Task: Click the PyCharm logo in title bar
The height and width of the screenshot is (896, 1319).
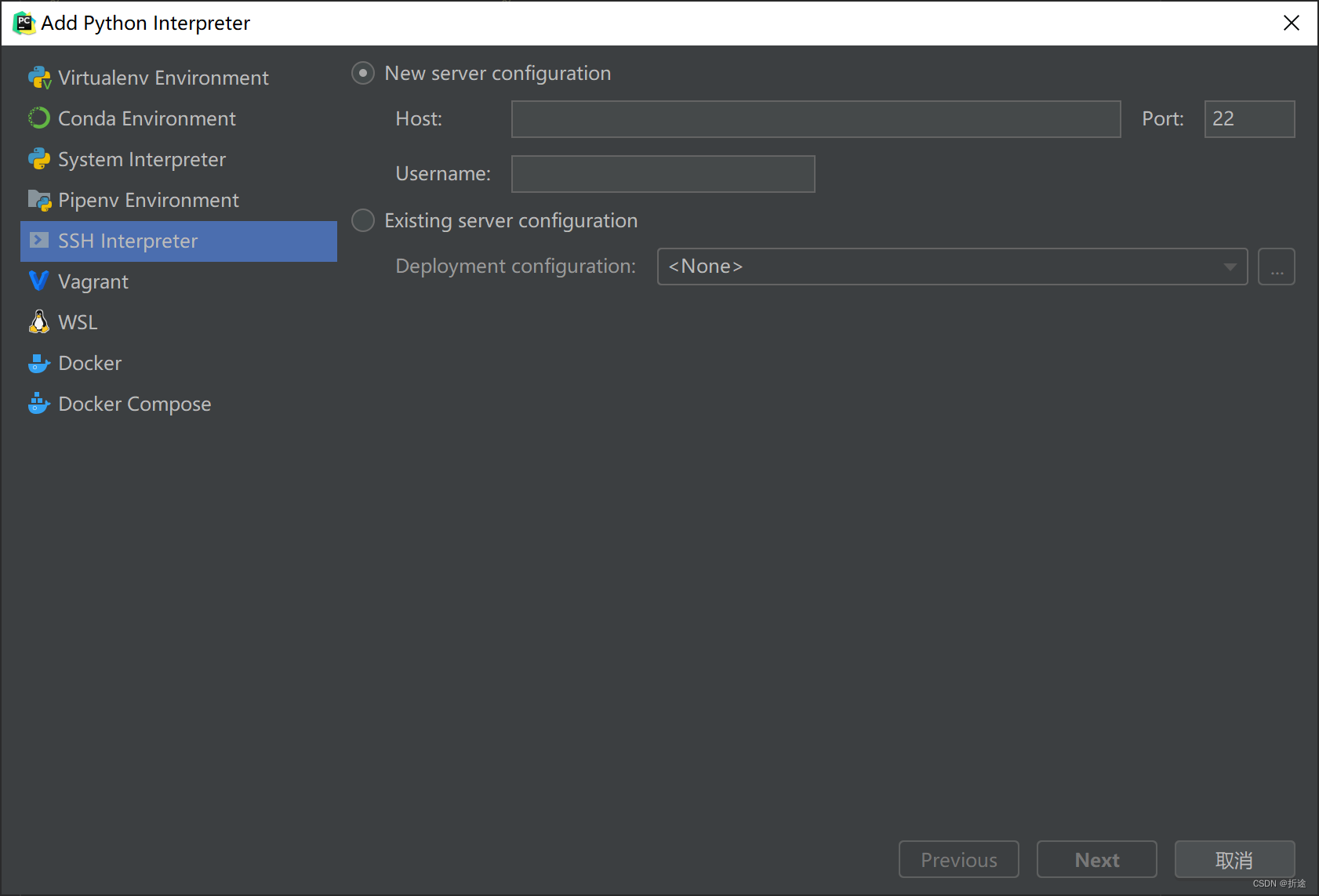Action: click(x=24, y=23)
